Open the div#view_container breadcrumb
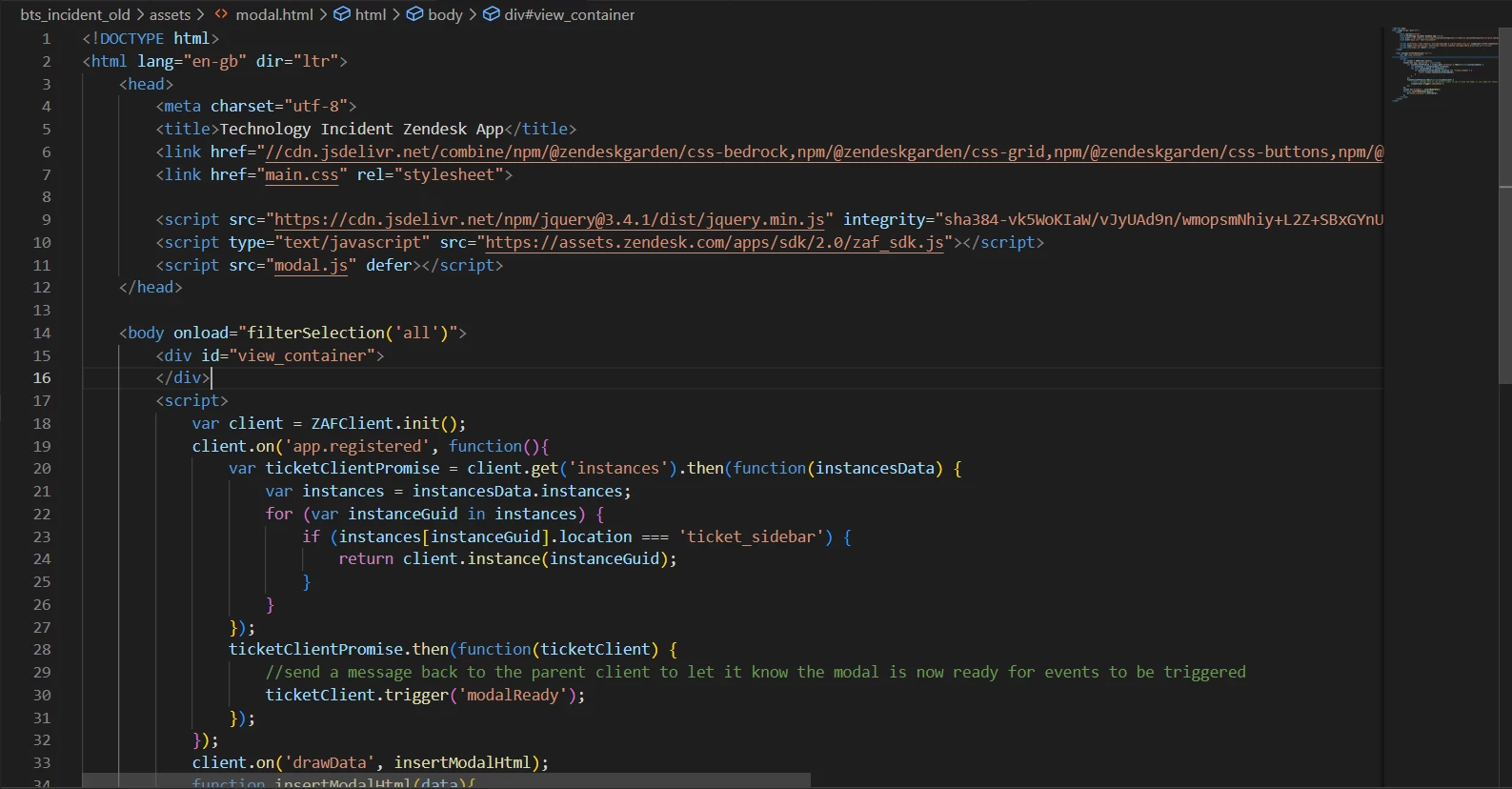This screenshot has width=1512, height=789. pos(569,14)
